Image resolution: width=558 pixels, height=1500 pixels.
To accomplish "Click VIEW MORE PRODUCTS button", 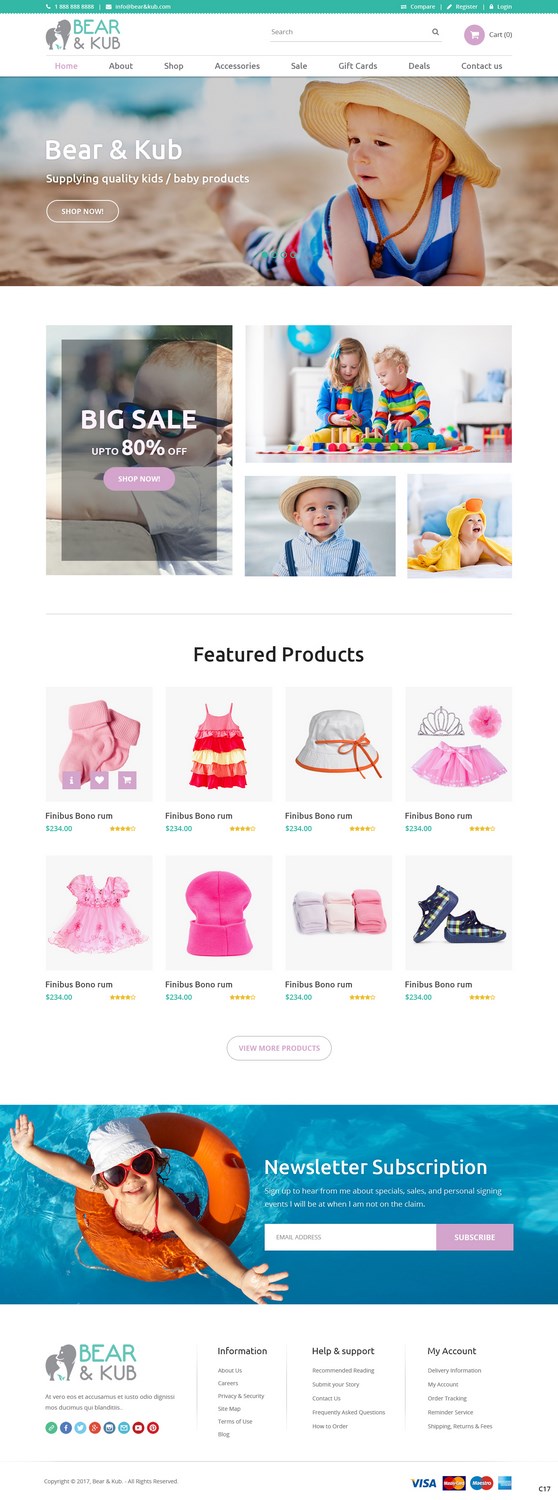I will [279, 1048].
